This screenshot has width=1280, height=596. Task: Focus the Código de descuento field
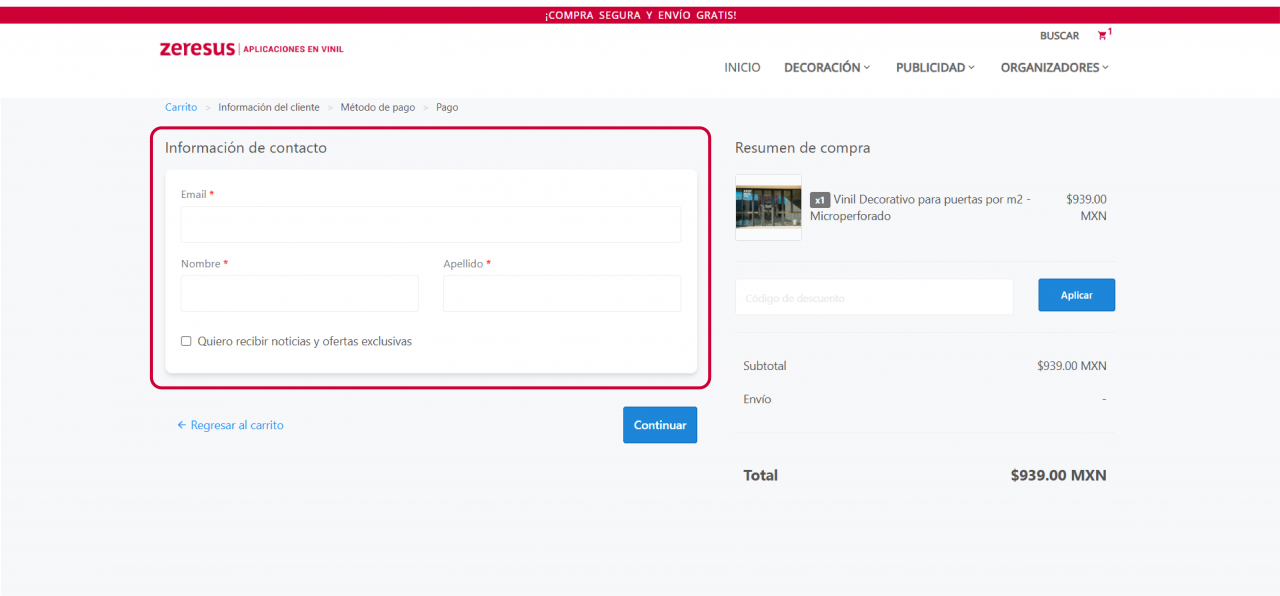pyautogui.click(x=873, y=297)
